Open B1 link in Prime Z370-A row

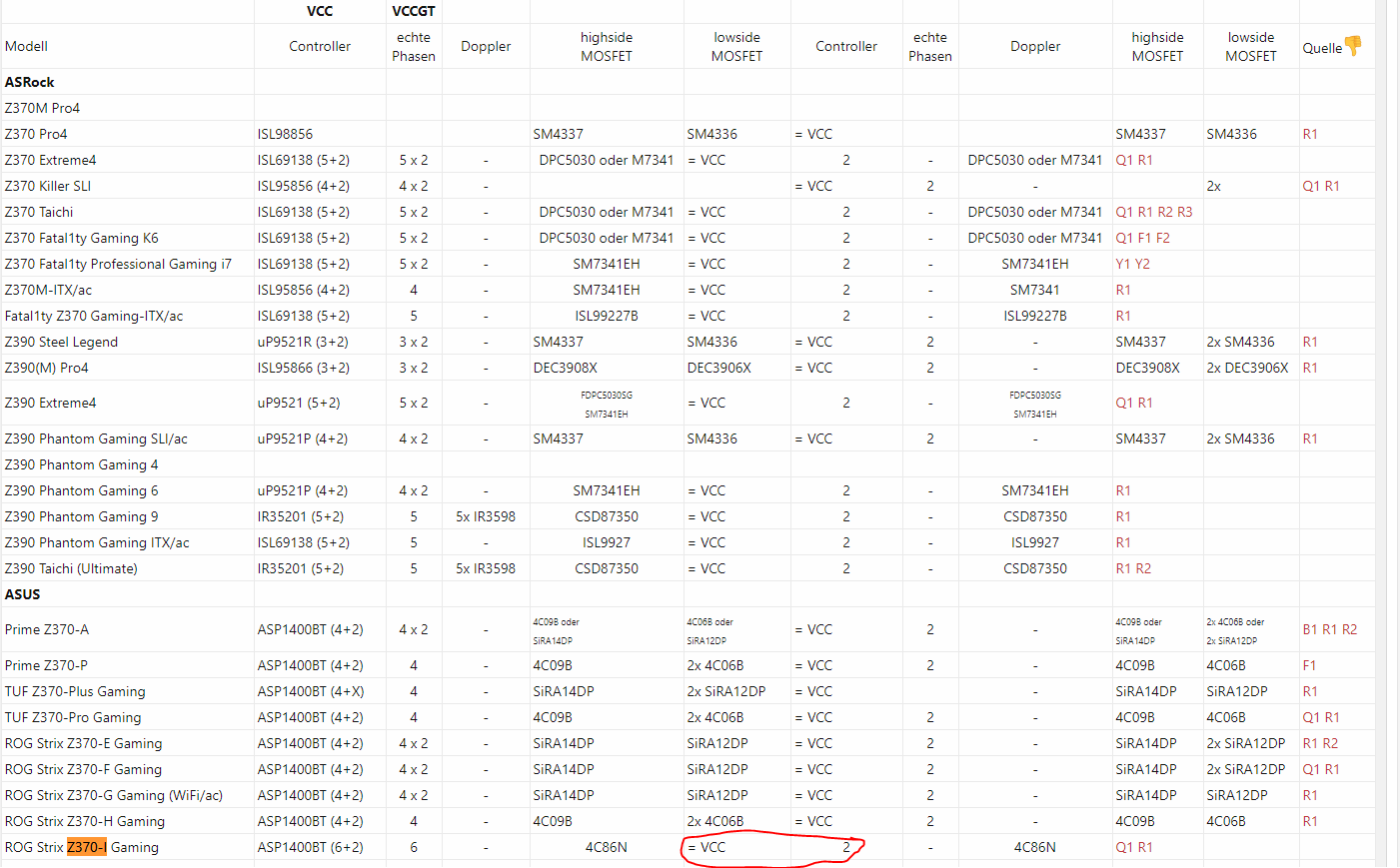point(1310,629)
